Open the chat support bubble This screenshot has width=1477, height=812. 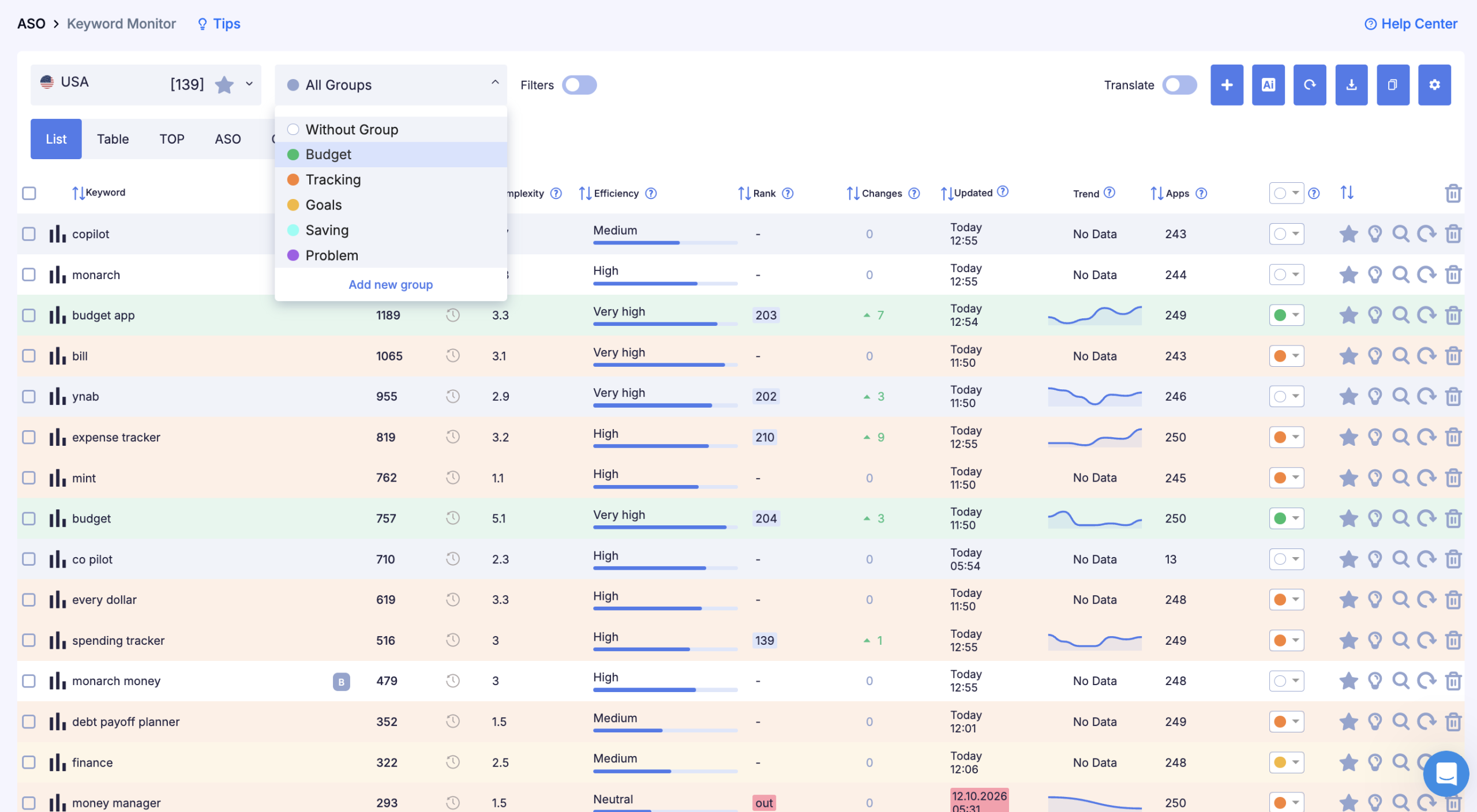click(1446, 774)
